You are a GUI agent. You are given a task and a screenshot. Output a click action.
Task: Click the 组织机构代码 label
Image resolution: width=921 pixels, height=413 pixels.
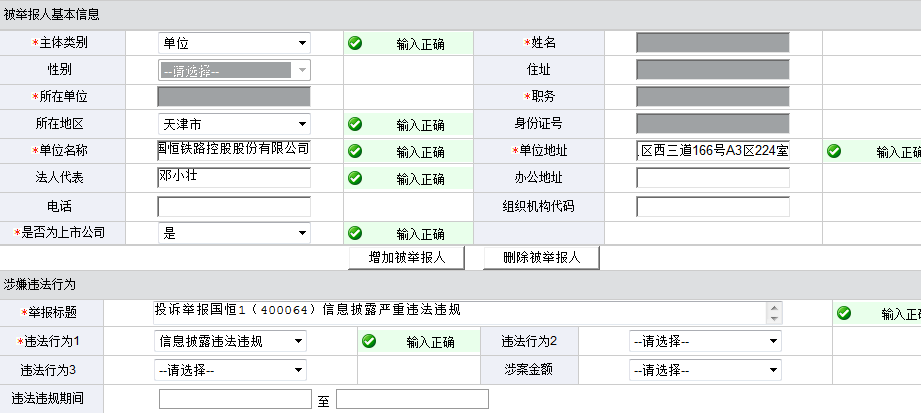coord(538,206)
